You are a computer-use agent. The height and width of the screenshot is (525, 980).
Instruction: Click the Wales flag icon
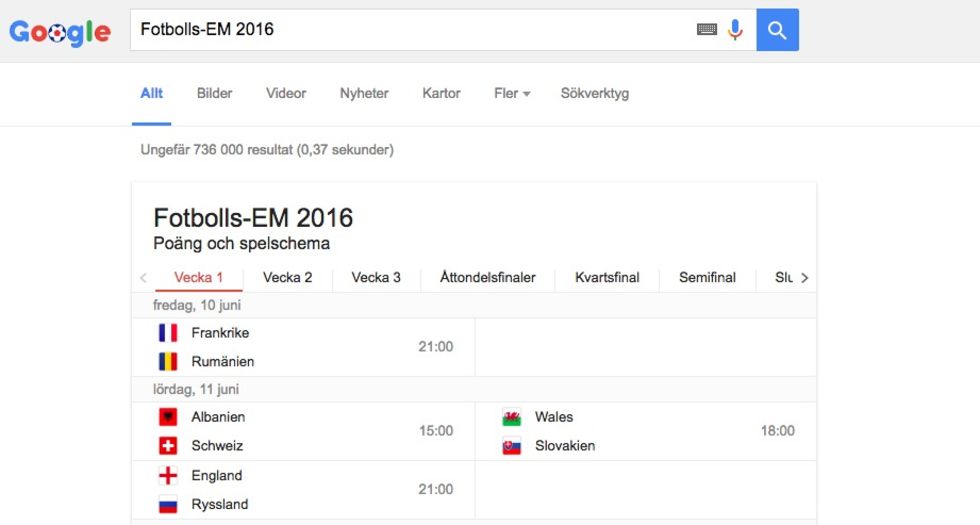pos(511,417)
